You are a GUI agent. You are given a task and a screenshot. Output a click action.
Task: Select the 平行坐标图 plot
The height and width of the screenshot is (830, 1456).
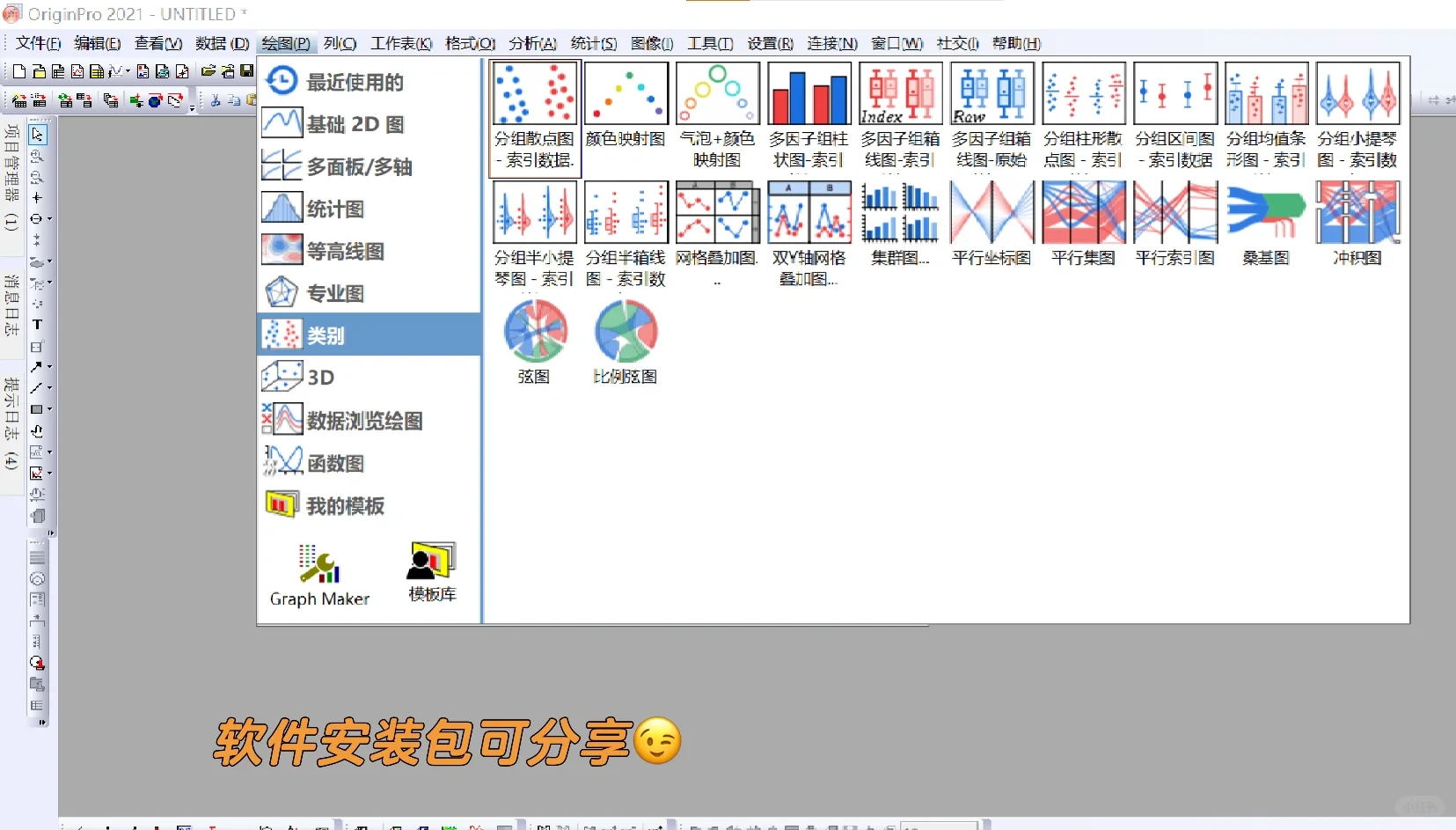(x=991, y=224)
